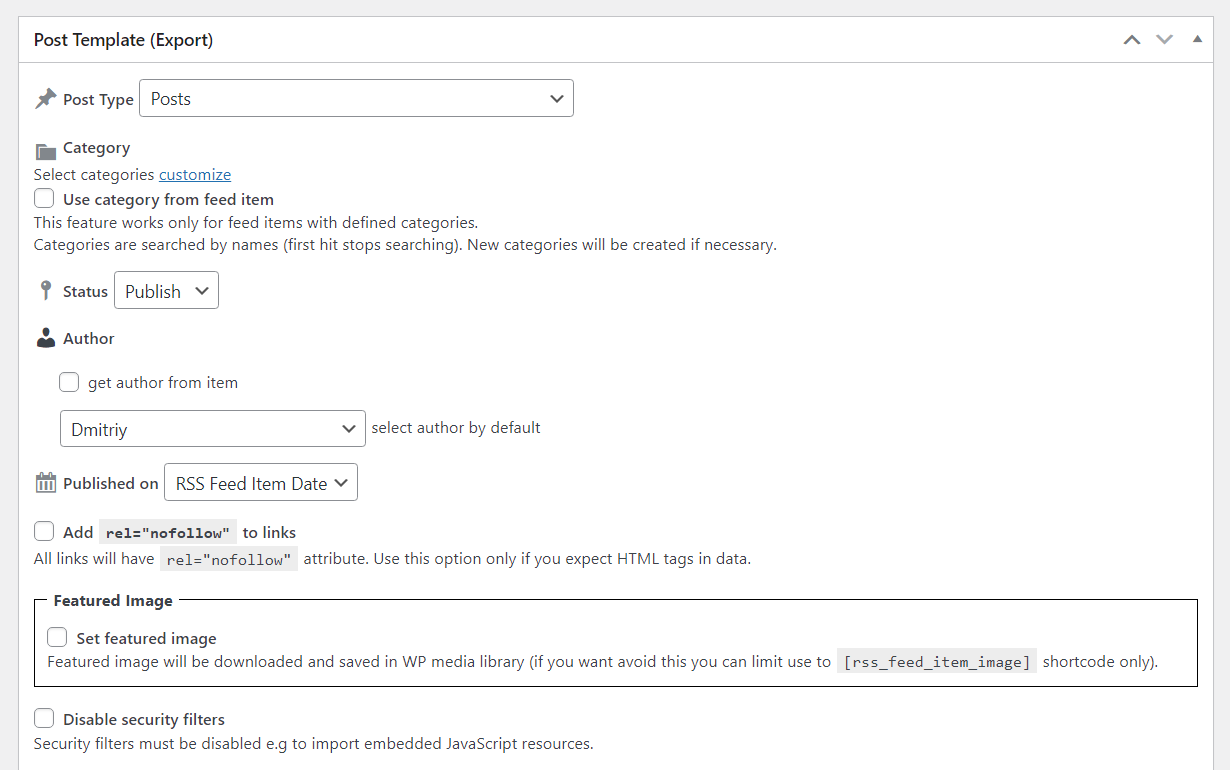The width and height of the screenshot is (1230, 770).
Task: Open the Published on date dropdown
Action: coord(261,482)
